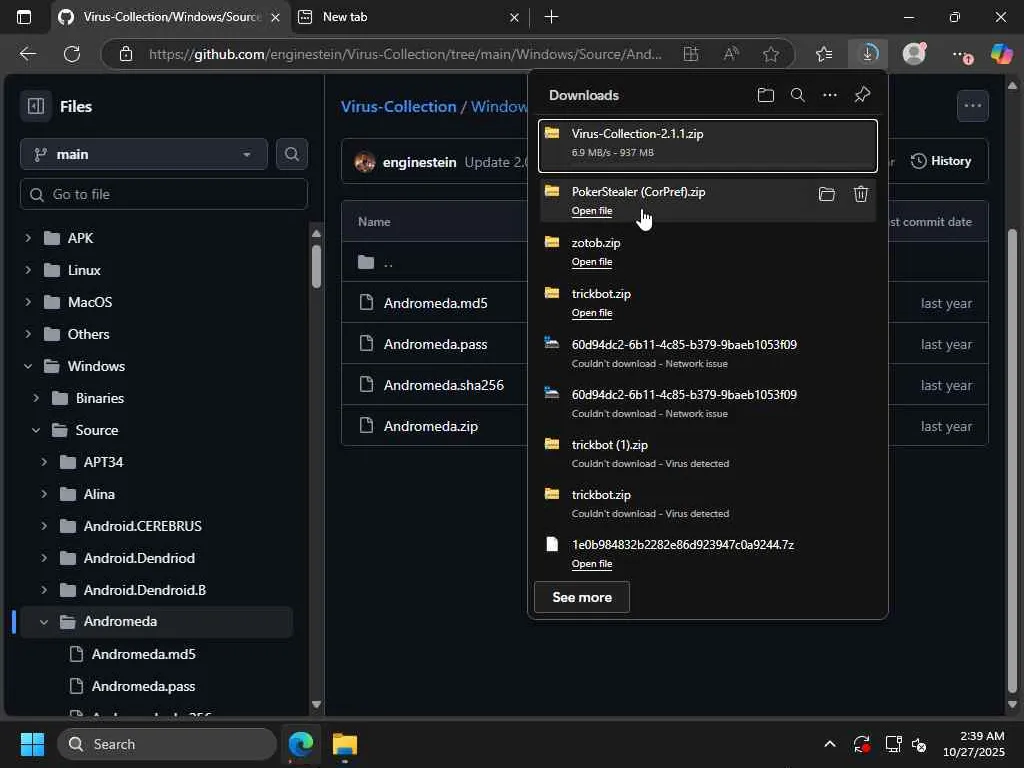Open file link for zotob.zip
Screen dimensions: 1024x768
click(592, 262)
